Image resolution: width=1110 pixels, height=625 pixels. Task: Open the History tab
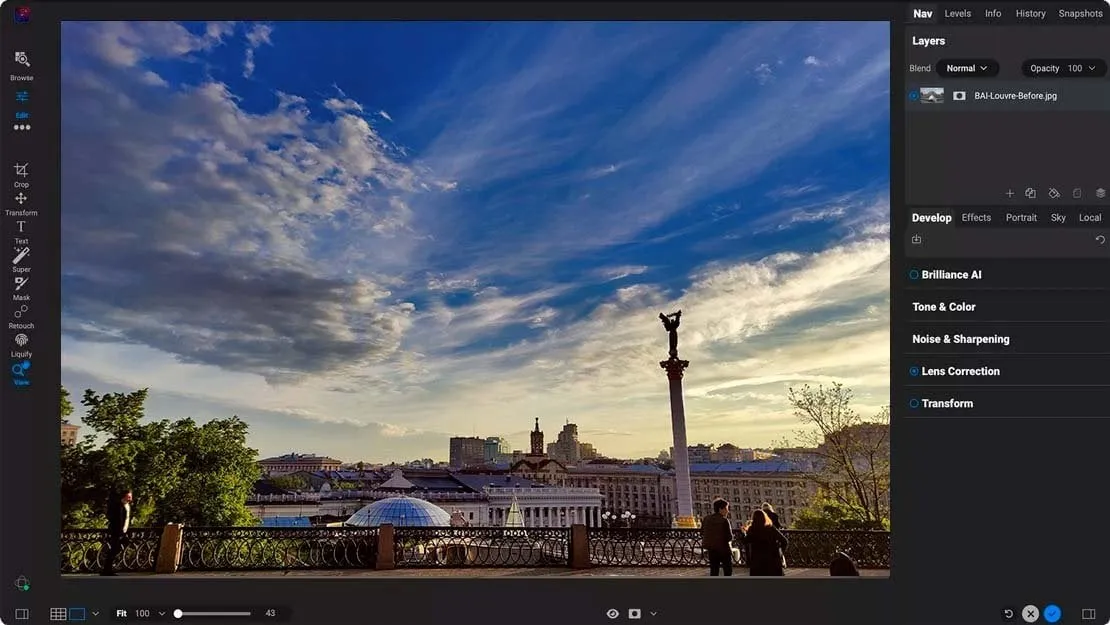[x=1030, y=14]
